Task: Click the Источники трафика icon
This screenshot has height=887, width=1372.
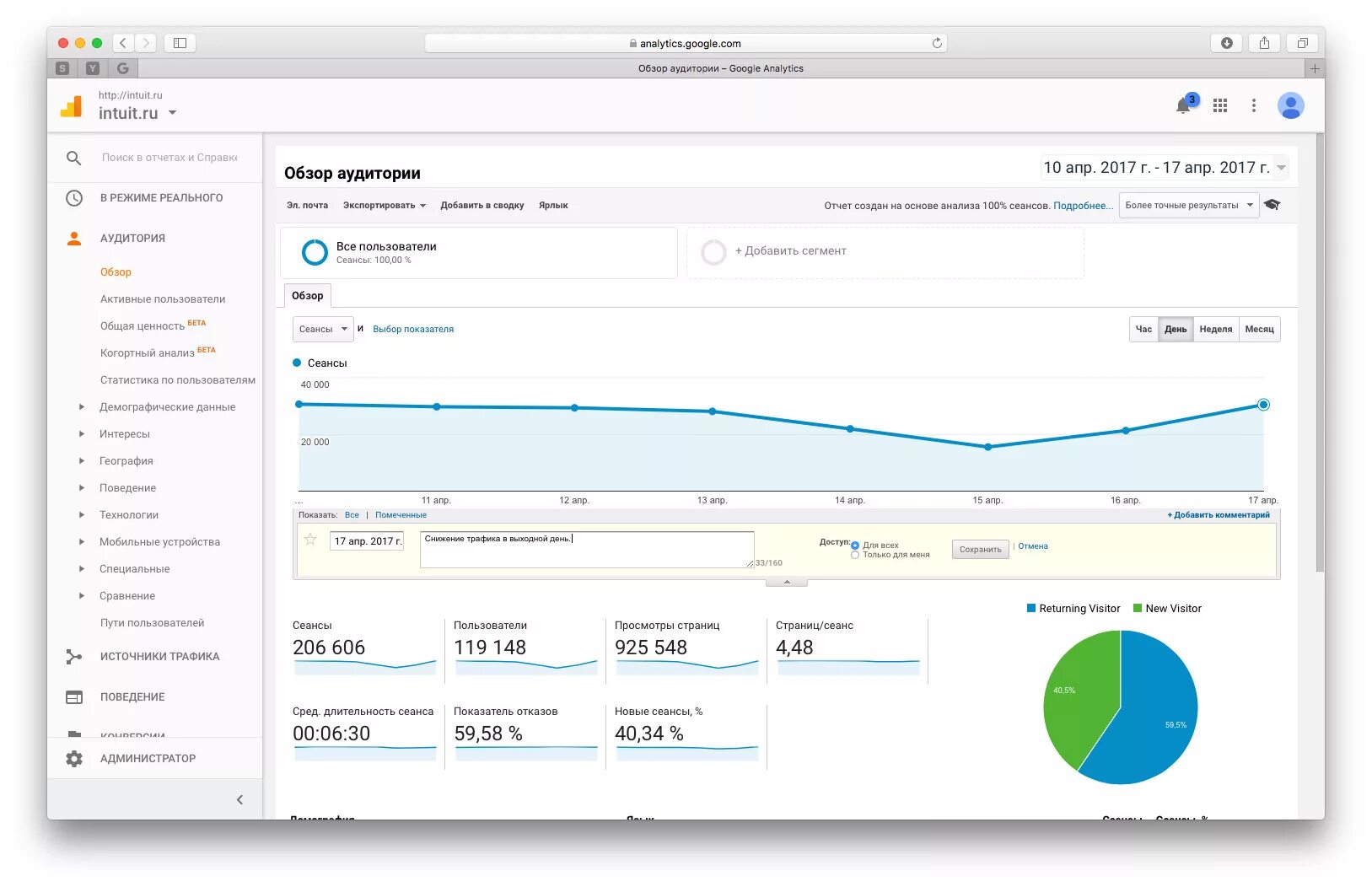Action: pyautogui.click(x=74, y=657)
